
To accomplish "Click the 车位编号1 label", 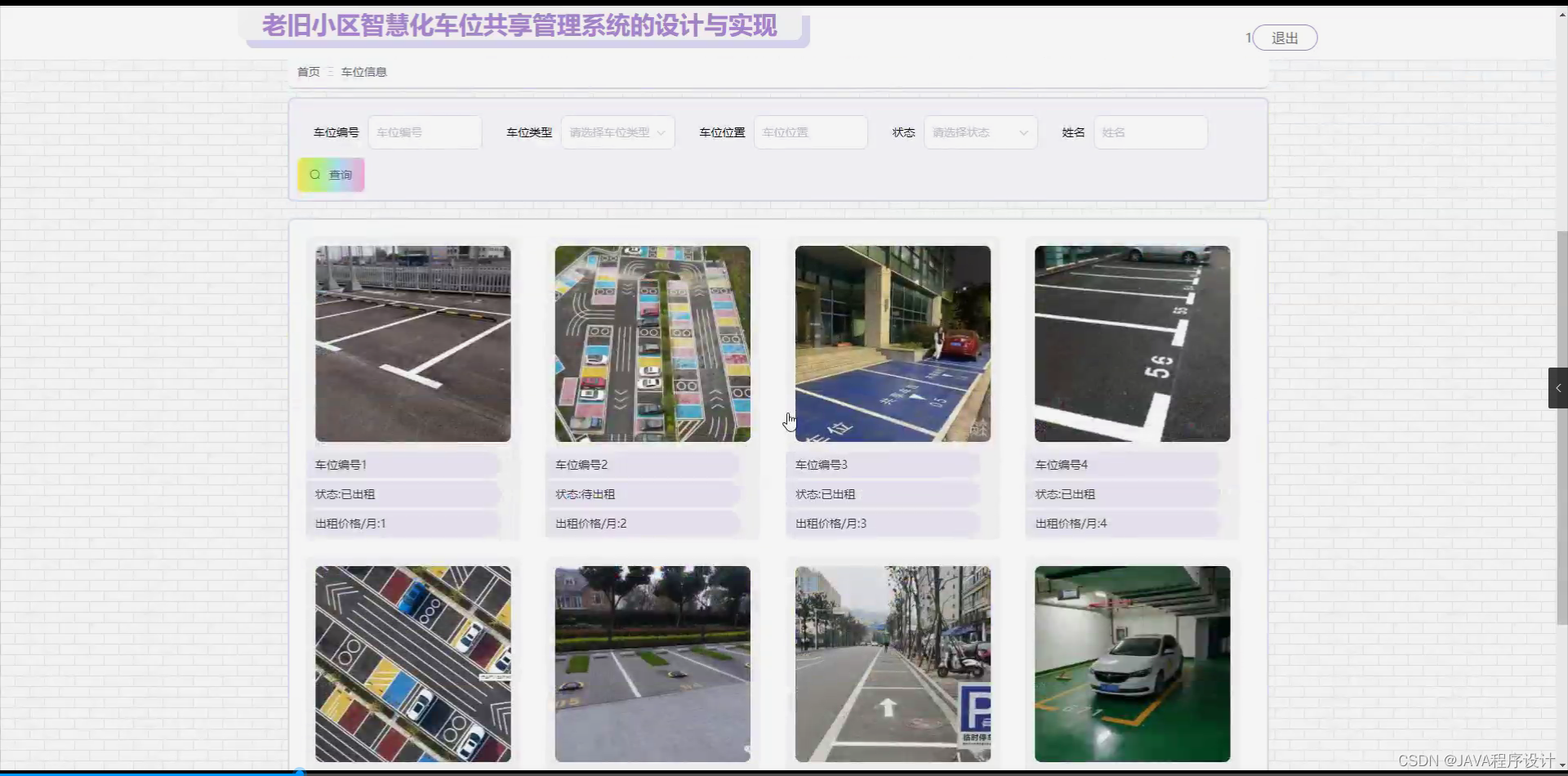I will (x=341, y=465).
